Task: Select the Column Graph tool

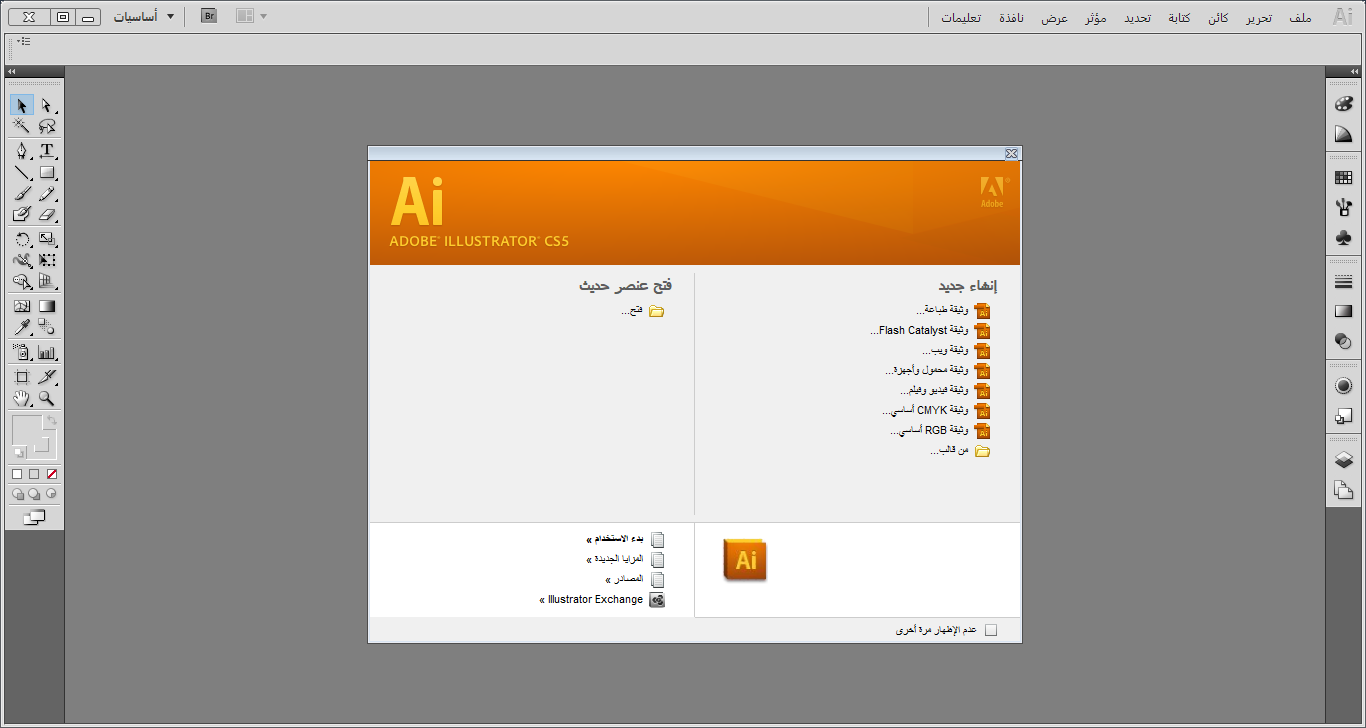Action: click(x=47, y=352)
